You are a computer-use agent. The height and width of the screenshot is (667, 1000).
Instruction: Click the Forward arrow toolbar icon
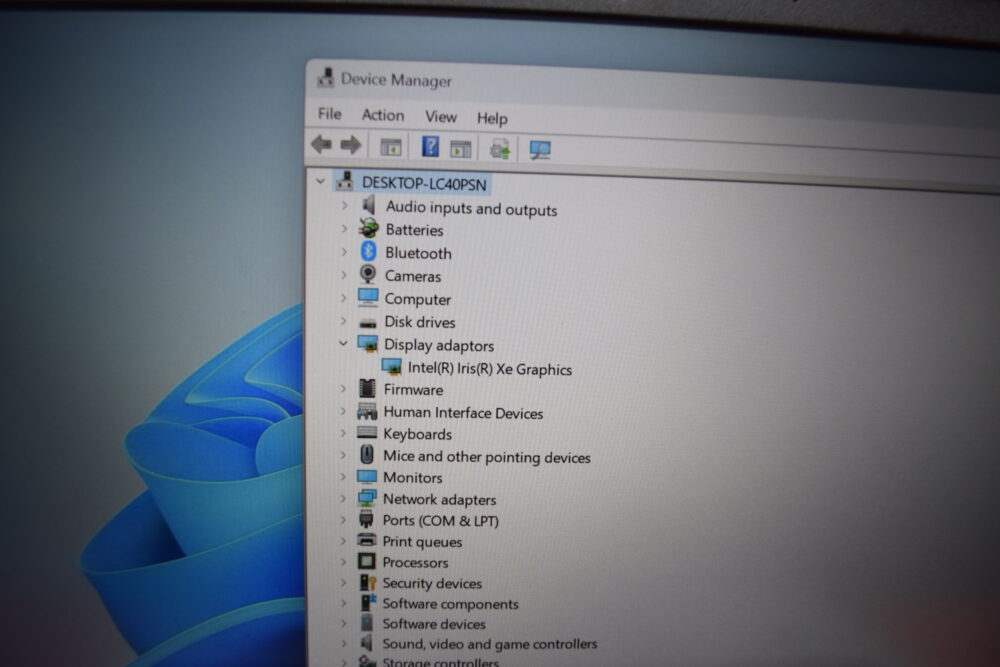(350, 145)
